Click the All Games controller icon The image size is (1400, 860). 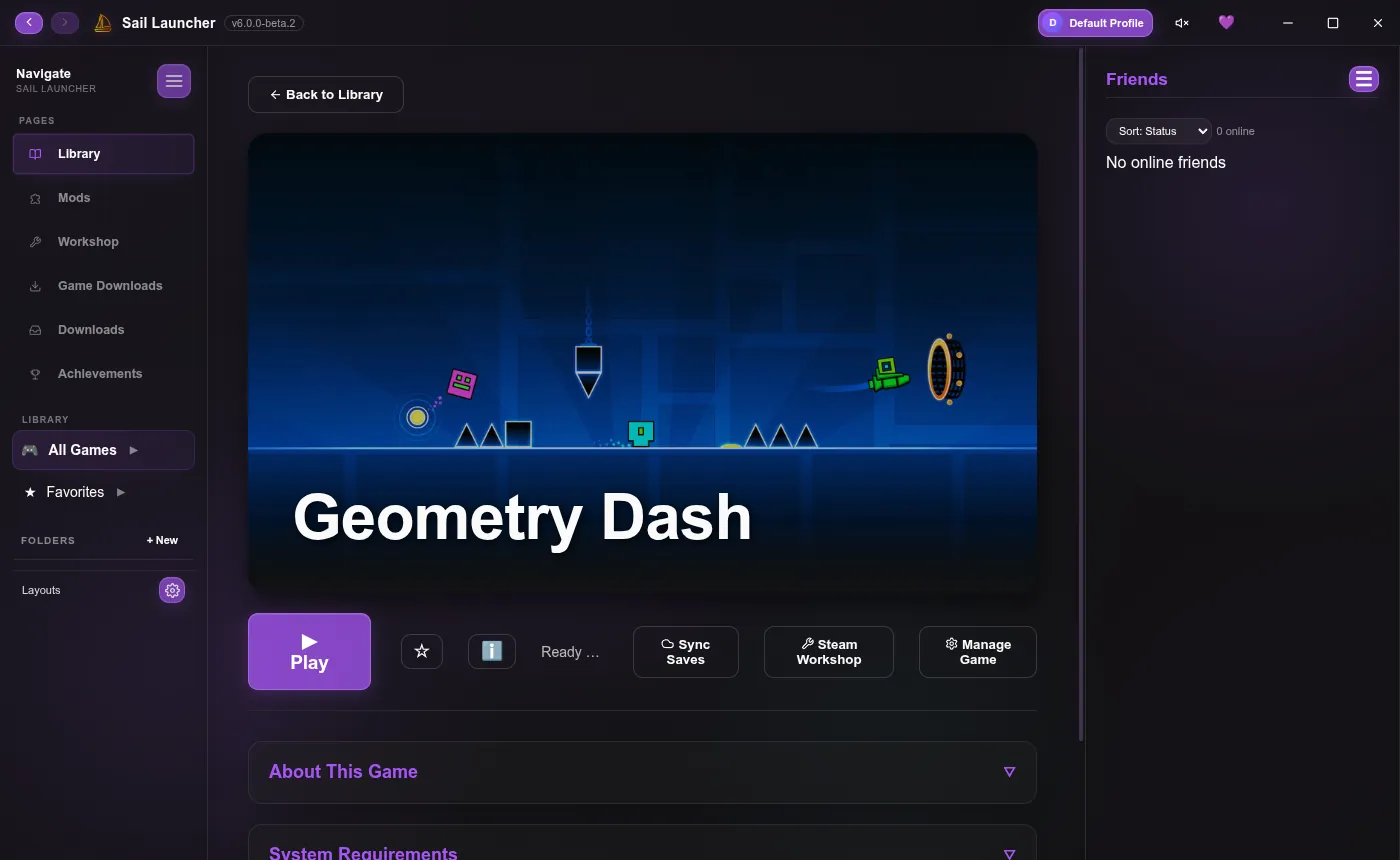click(30, 450)
